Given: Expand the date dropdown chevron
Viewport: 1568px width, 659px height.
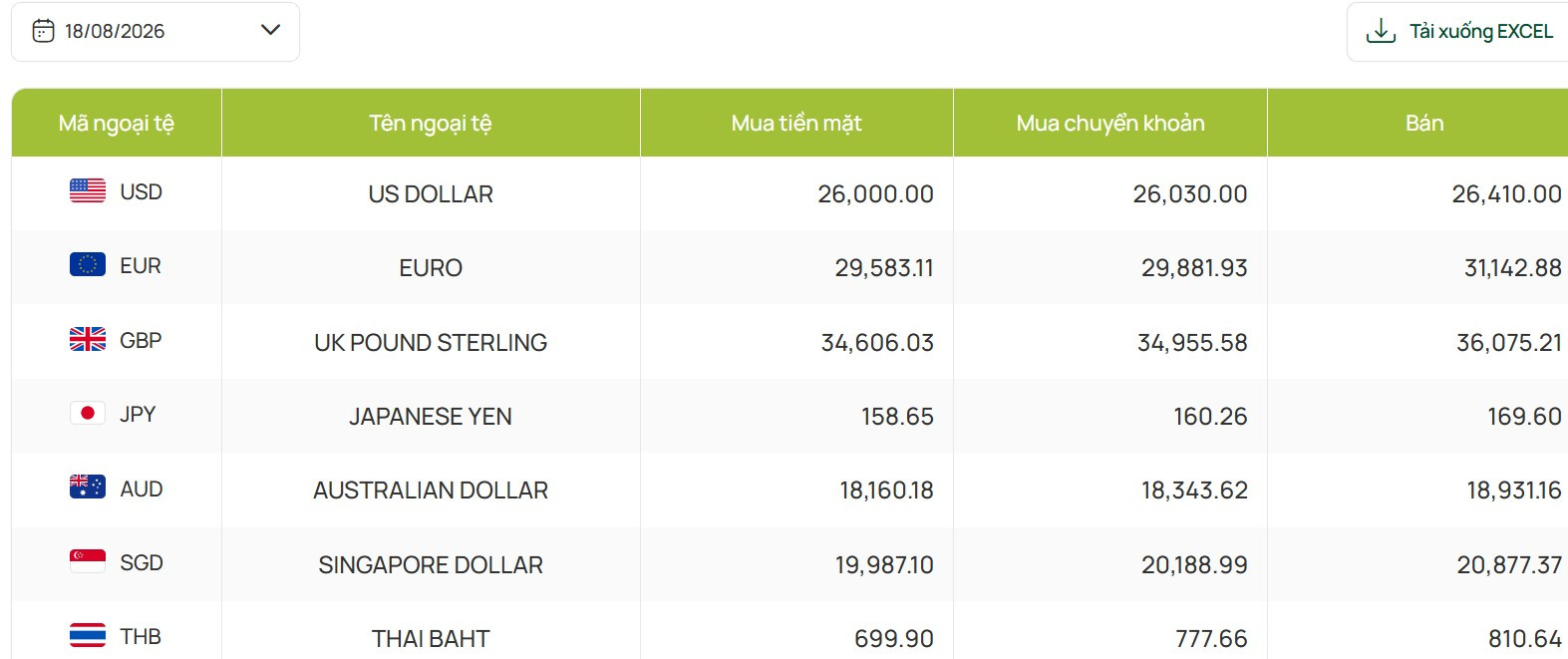Looking at the screenshot, I should click(270, 30).
